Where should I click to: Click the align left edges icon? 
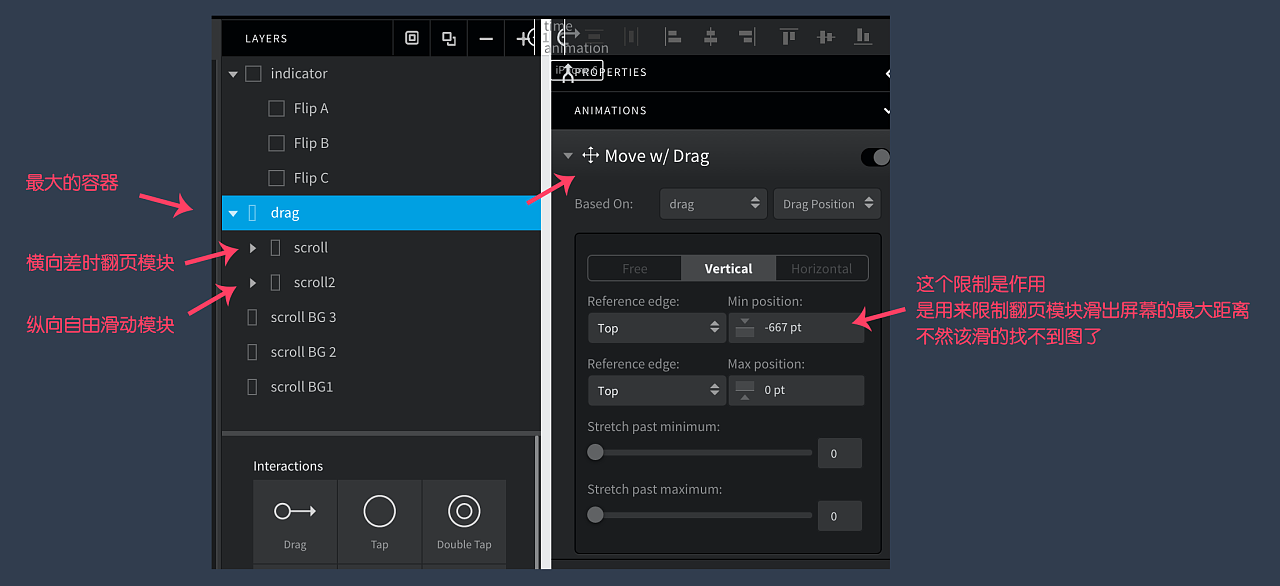point(674,37)
